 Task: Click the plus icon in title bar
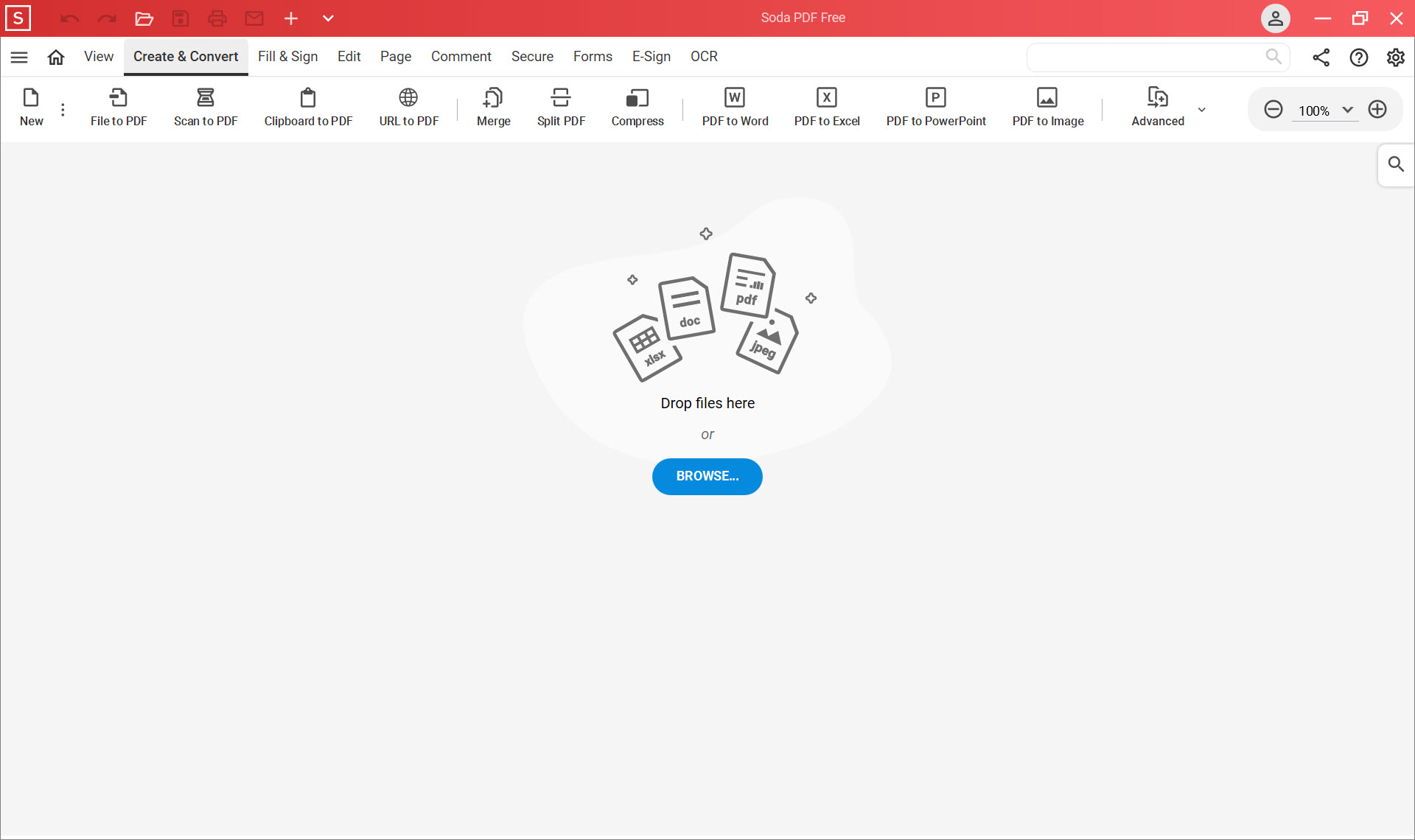pyautogui.click(x=291, y=18)
